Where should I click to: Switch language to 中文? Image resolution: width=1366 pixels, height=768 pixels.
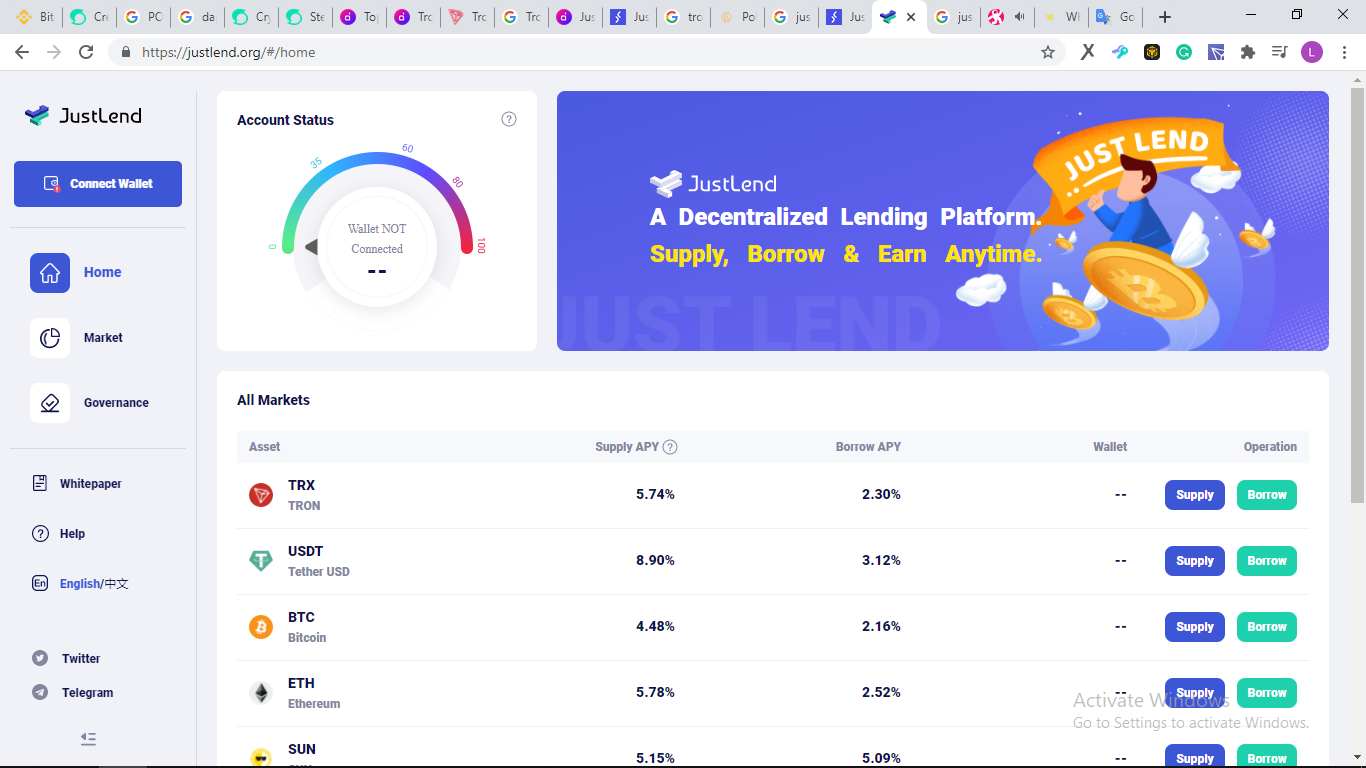[x=117, y=584]
